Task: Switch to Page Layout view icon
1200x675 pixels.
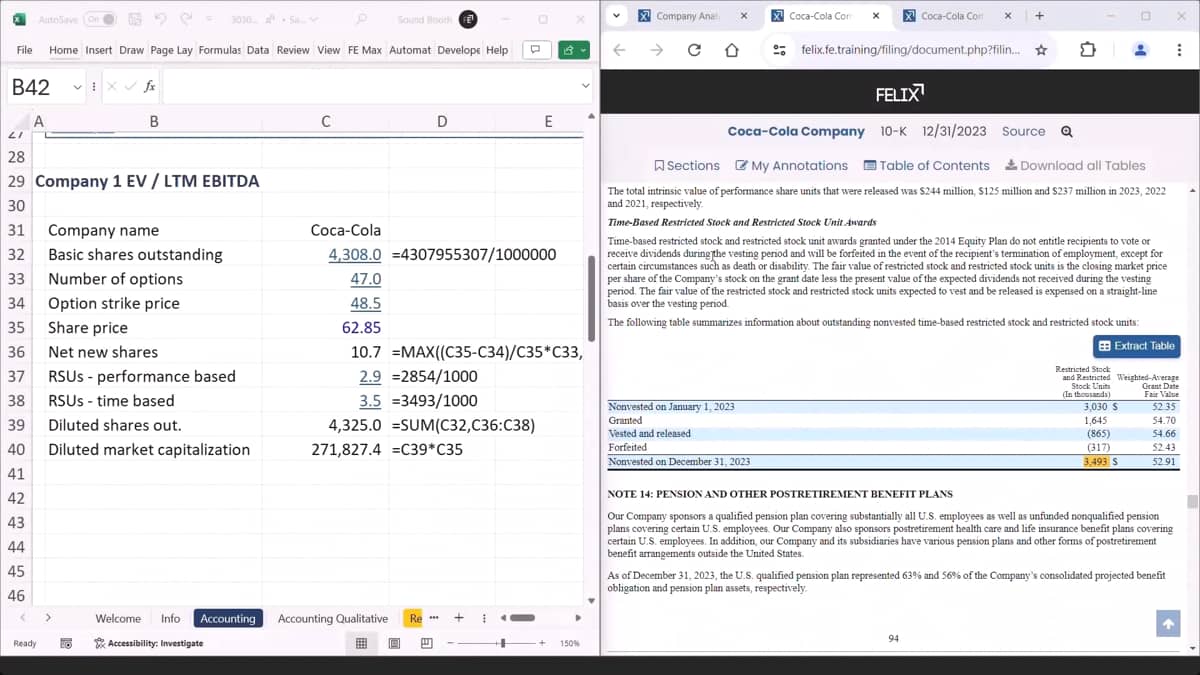Action: click(396, 644)
